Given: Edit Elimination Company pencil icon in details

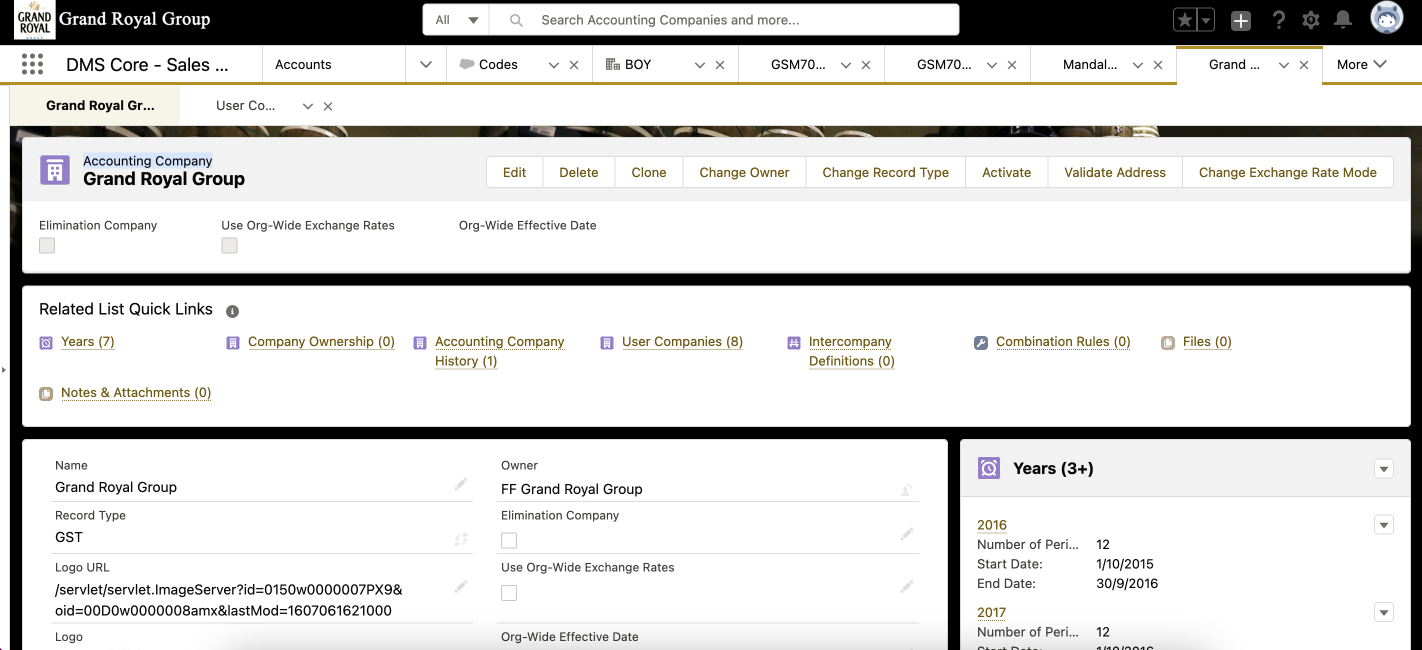Looking at the screenshot, I should pos(907,535).
